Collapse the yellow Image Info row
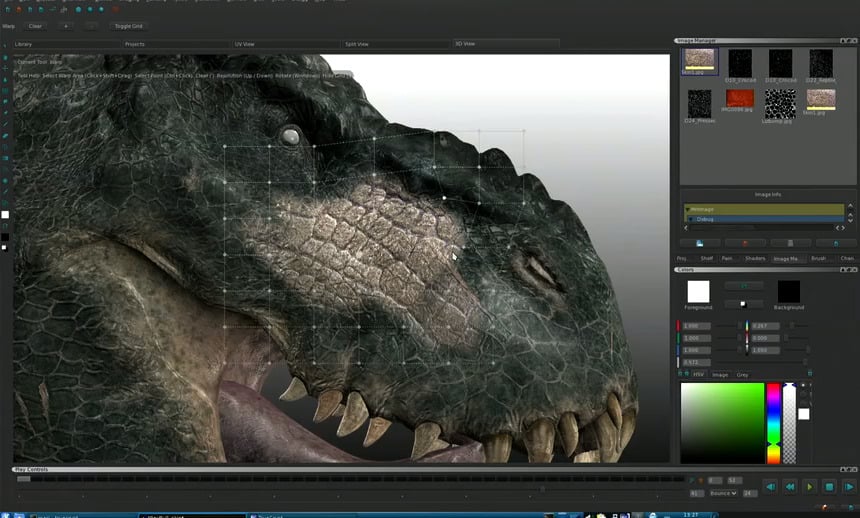The image size is (860, 518). pos(688,209)
